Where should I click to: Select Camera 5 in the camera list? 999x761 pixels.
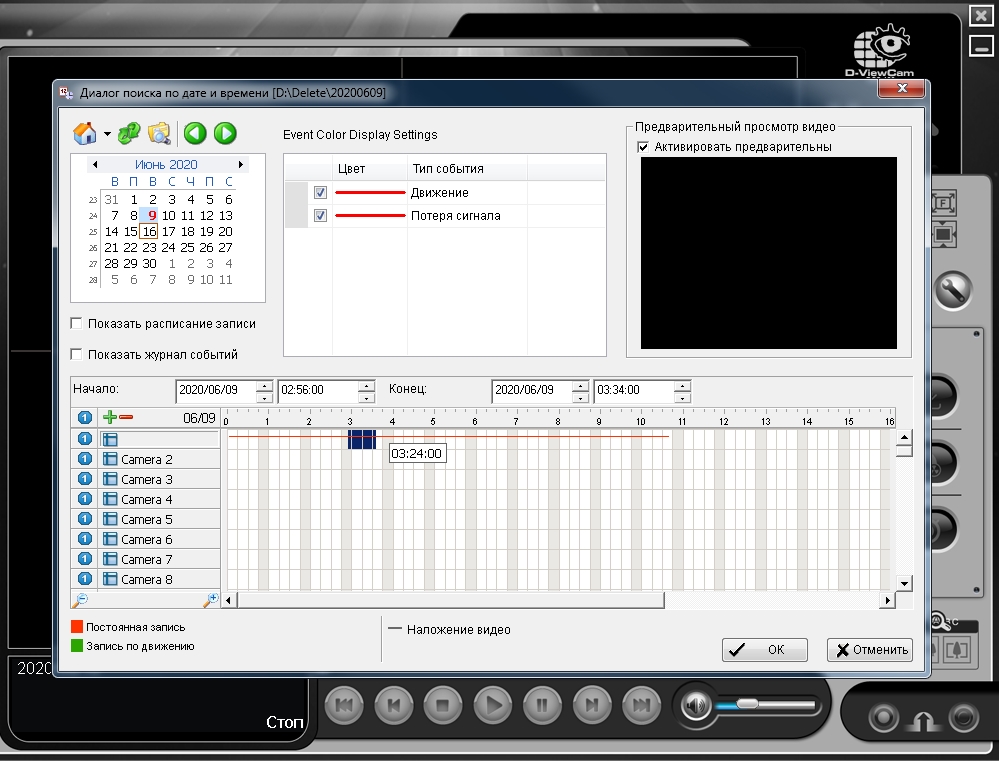pos(146,519)
